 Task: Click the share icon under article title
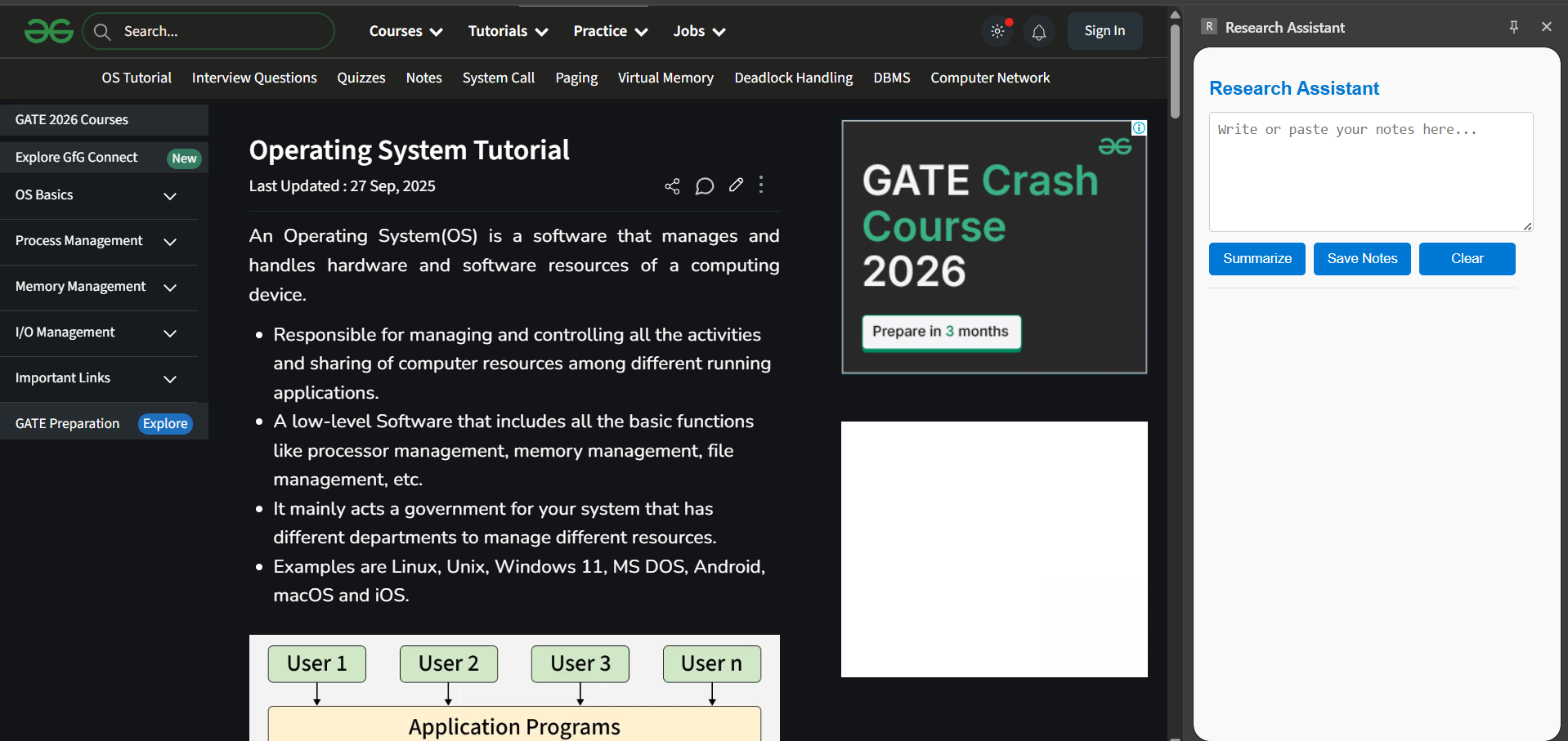click(672, 186)
